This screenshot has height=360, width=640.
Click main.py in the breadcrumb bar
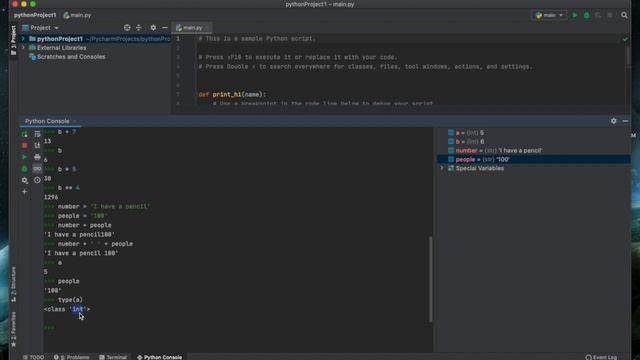(x=78, y=15)
